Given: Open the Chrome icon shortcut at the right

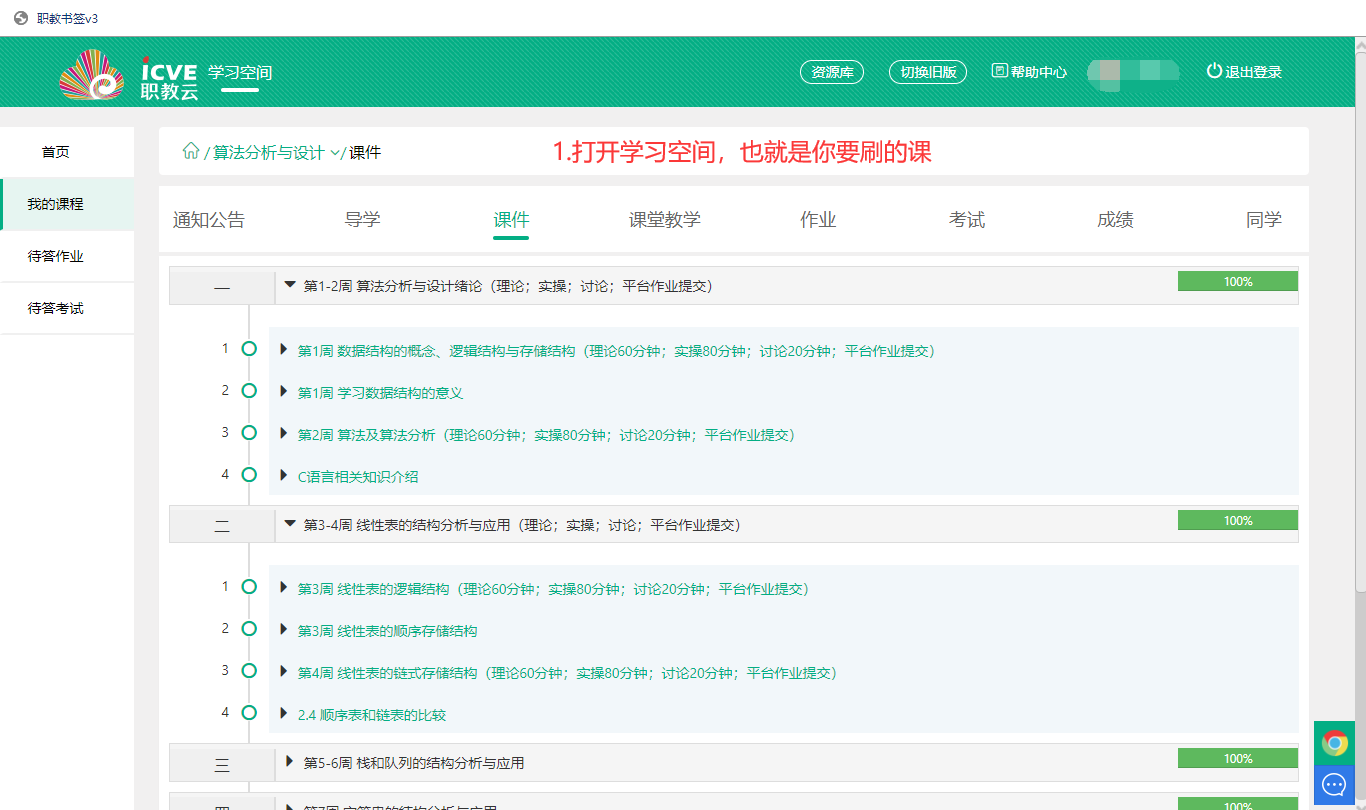Looking at the screenshot, I should pos(1334,743).
